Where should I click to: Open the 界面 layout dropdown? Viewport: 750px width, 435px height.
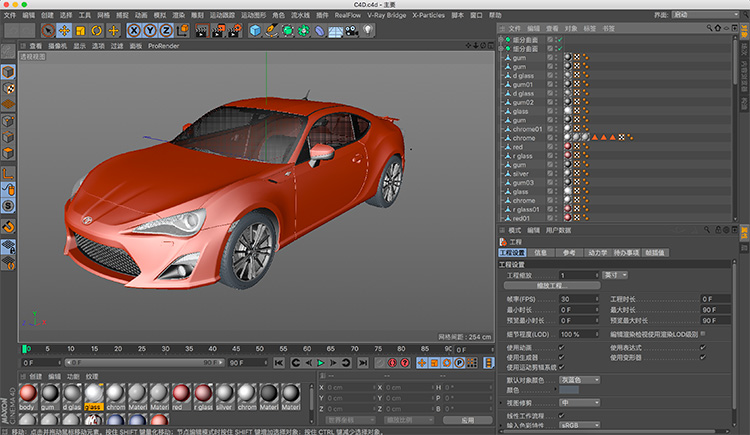point(705,15)
